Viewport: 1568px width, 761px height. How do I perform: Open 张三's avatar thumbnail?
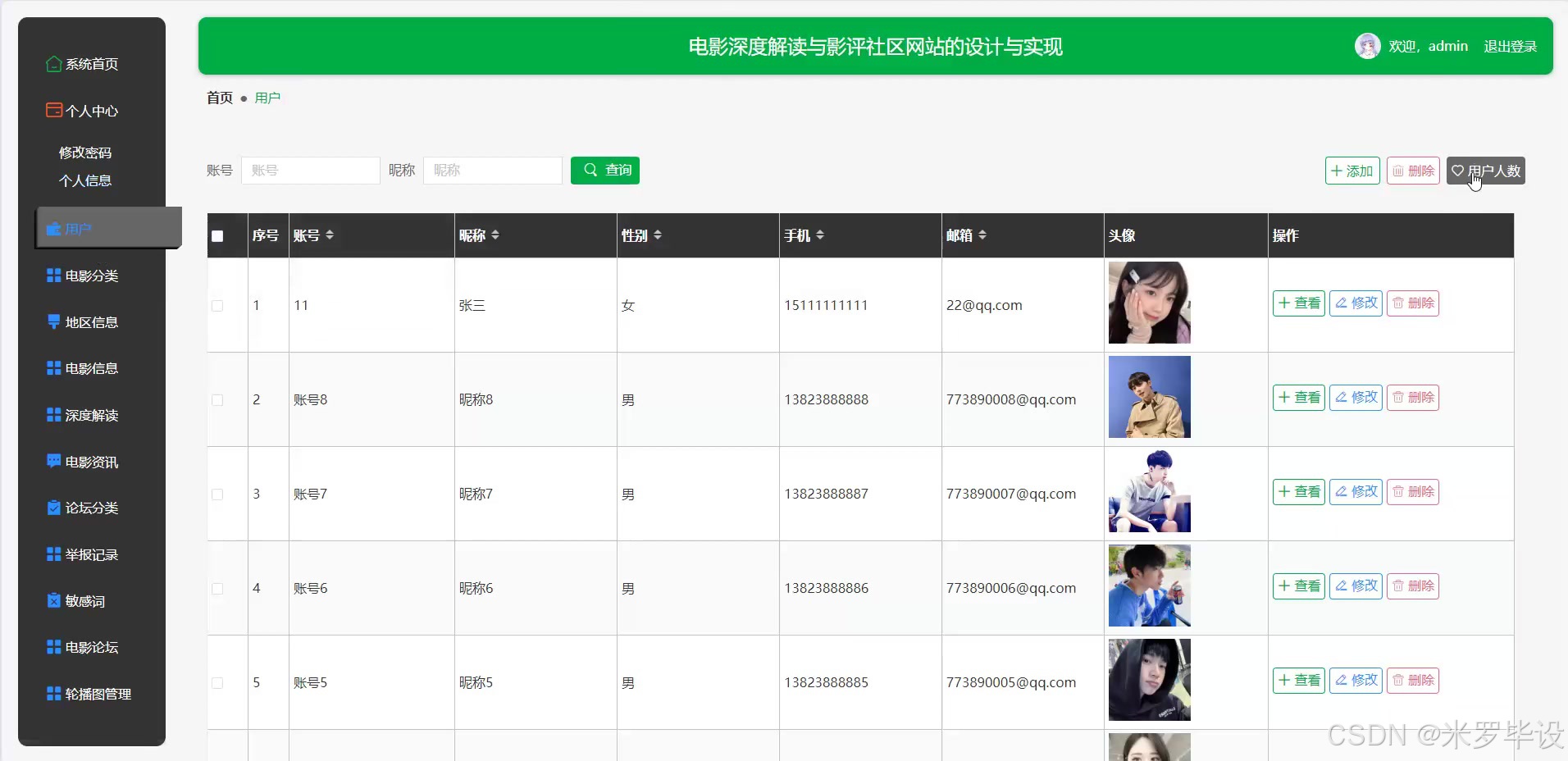coord(1149,303)
